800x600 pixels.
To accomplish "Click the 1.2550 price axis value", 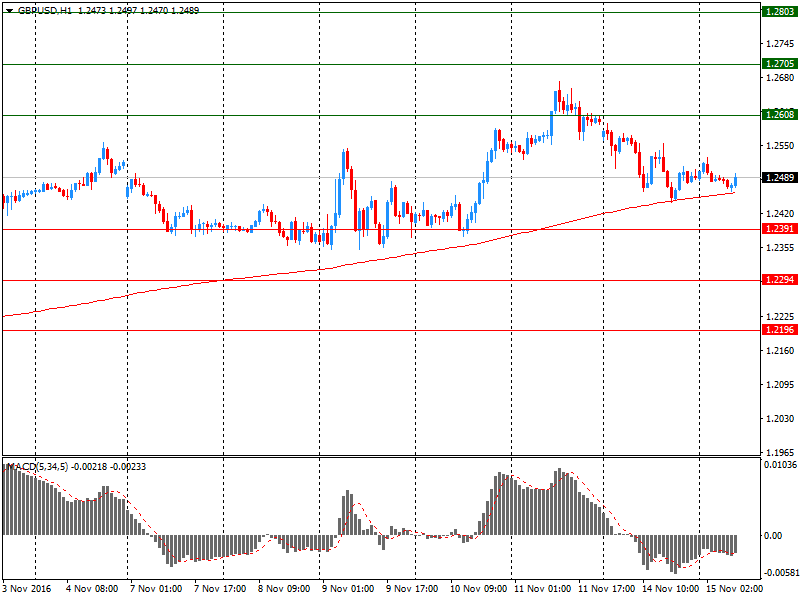I will click(780, 146).
